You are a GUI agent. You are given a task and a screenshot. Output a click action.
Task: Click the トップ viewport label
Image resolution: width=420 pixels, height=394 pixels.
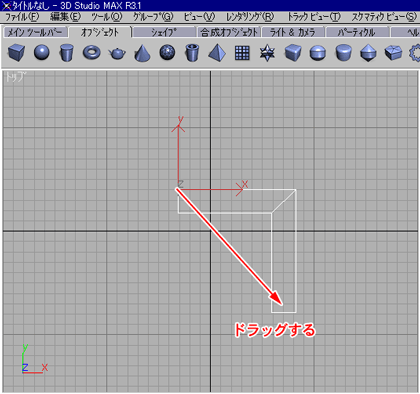click(15, 77)
